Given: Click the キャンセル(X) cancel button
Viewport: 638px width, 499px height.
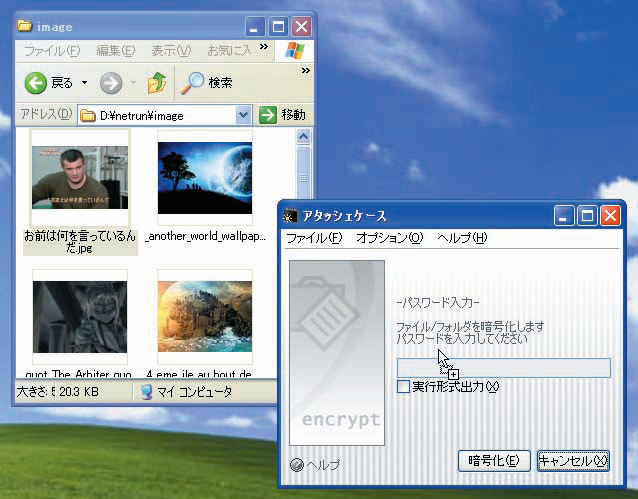Looking at the screenshot, I should click(573, 461).
